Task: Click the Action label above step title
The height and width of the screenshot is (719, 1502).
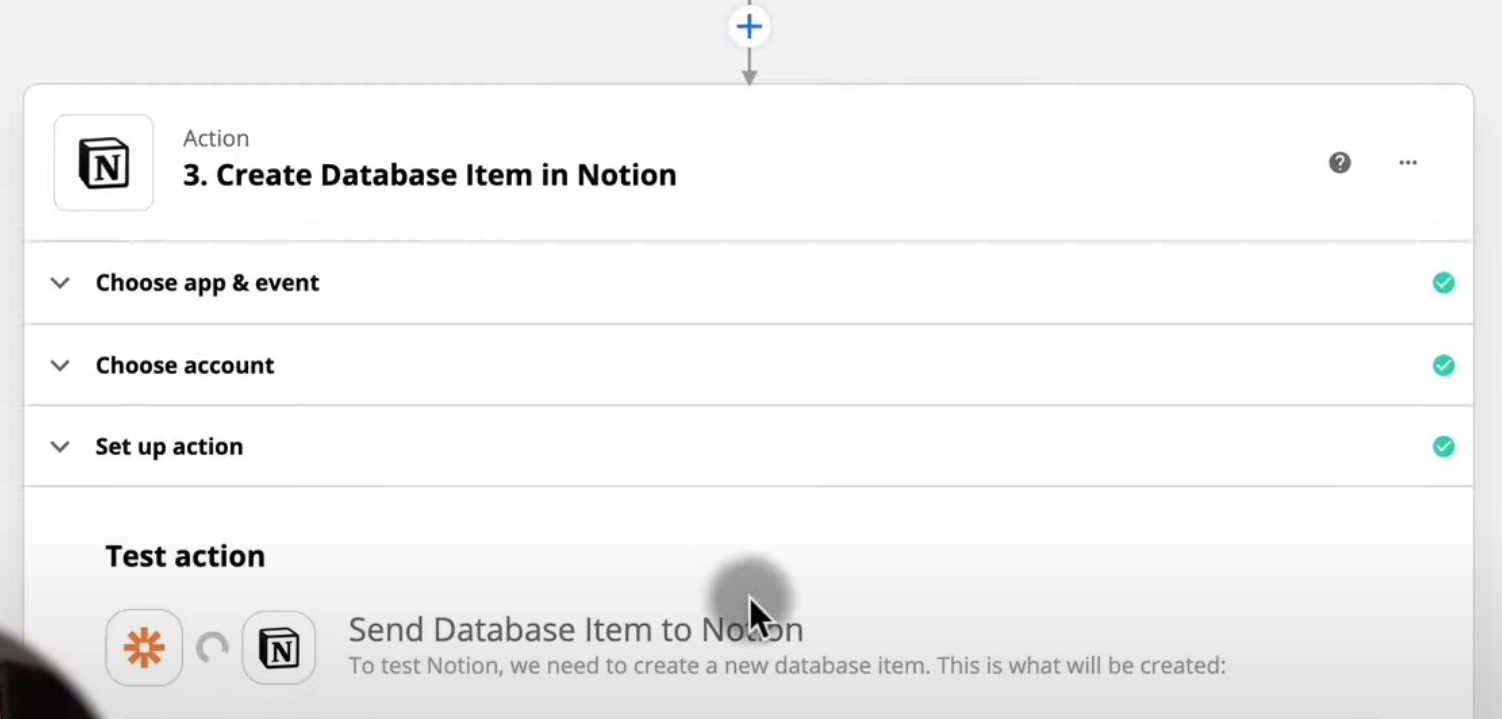Action: [216, 138]
